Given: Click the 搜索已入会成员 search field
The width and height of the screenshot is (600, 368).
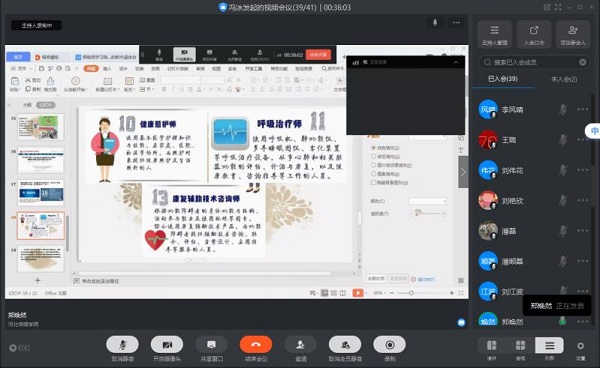Looking at the screenshot, I should click(x=534, y=62).
